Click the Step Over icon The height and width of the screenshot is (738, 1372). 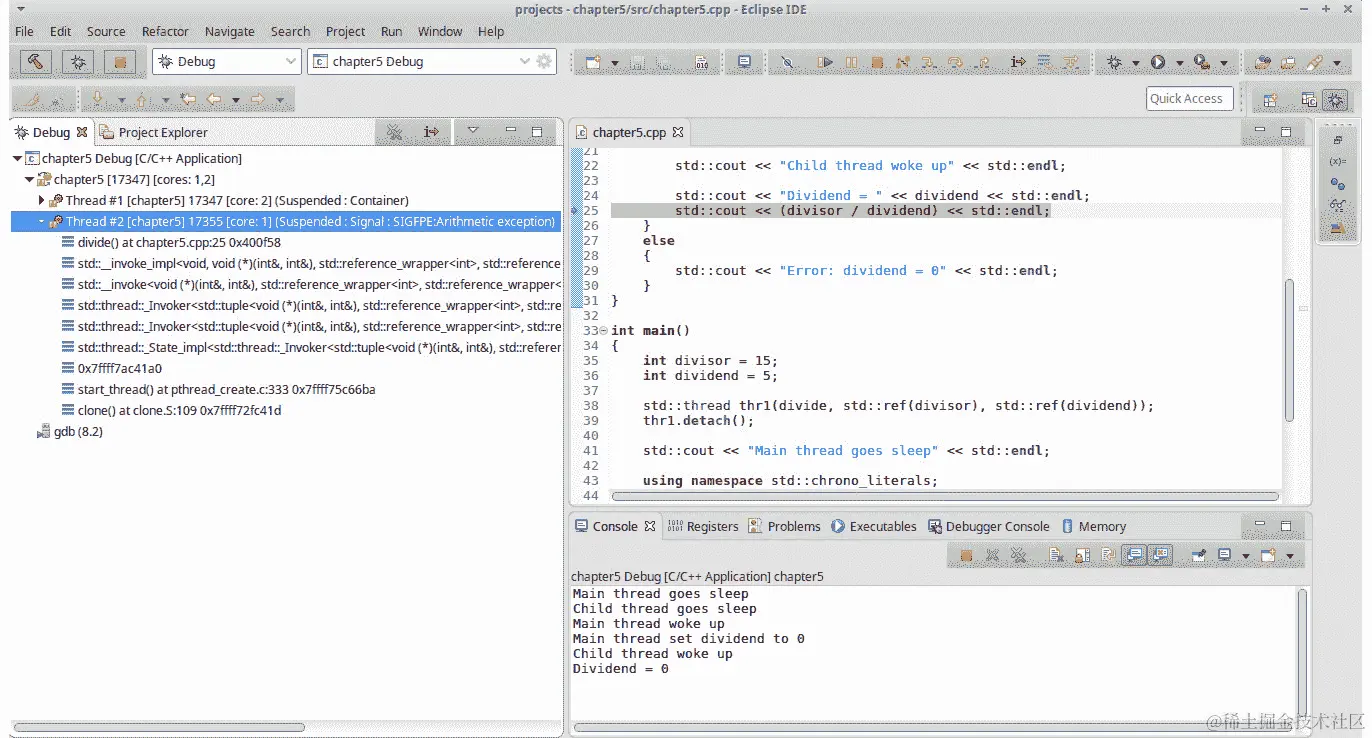tap(955, 62)
